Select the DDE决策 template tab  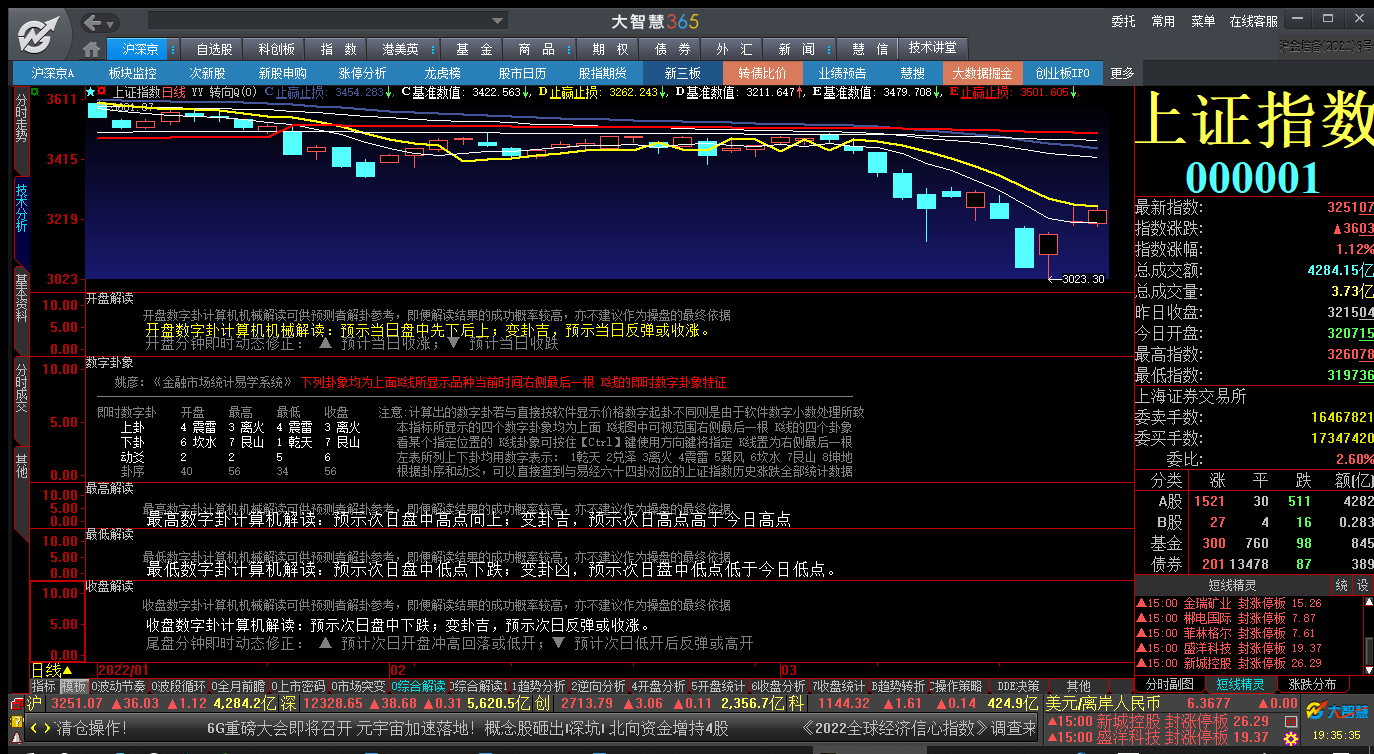tap(1018, 686)
